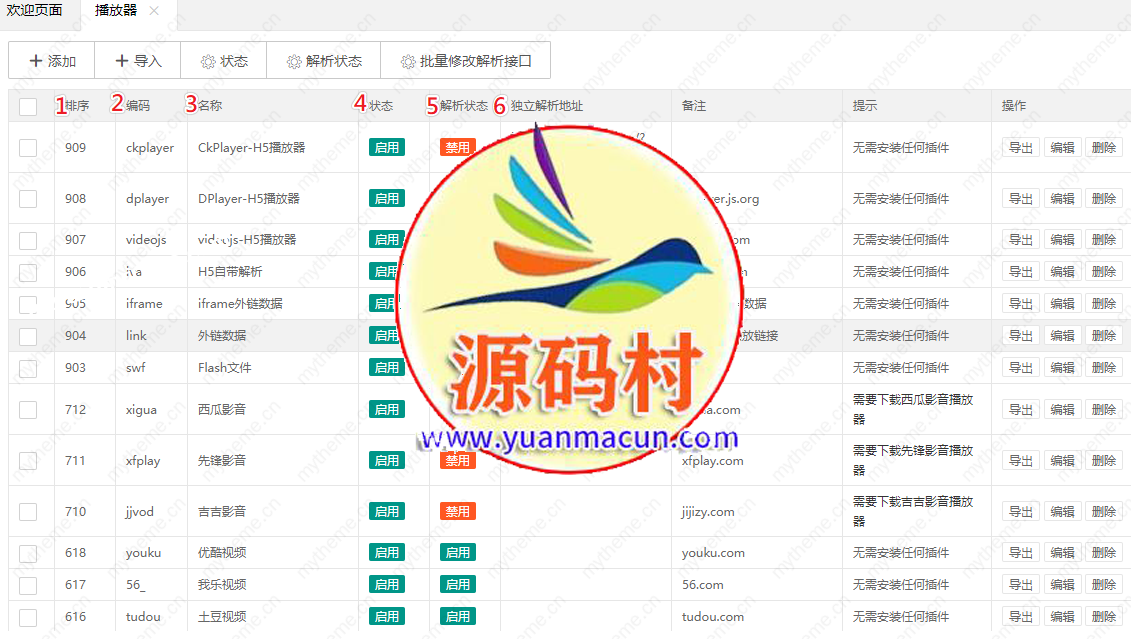
Task: Click the 状态 gear toolbar button
Action: 224,61
